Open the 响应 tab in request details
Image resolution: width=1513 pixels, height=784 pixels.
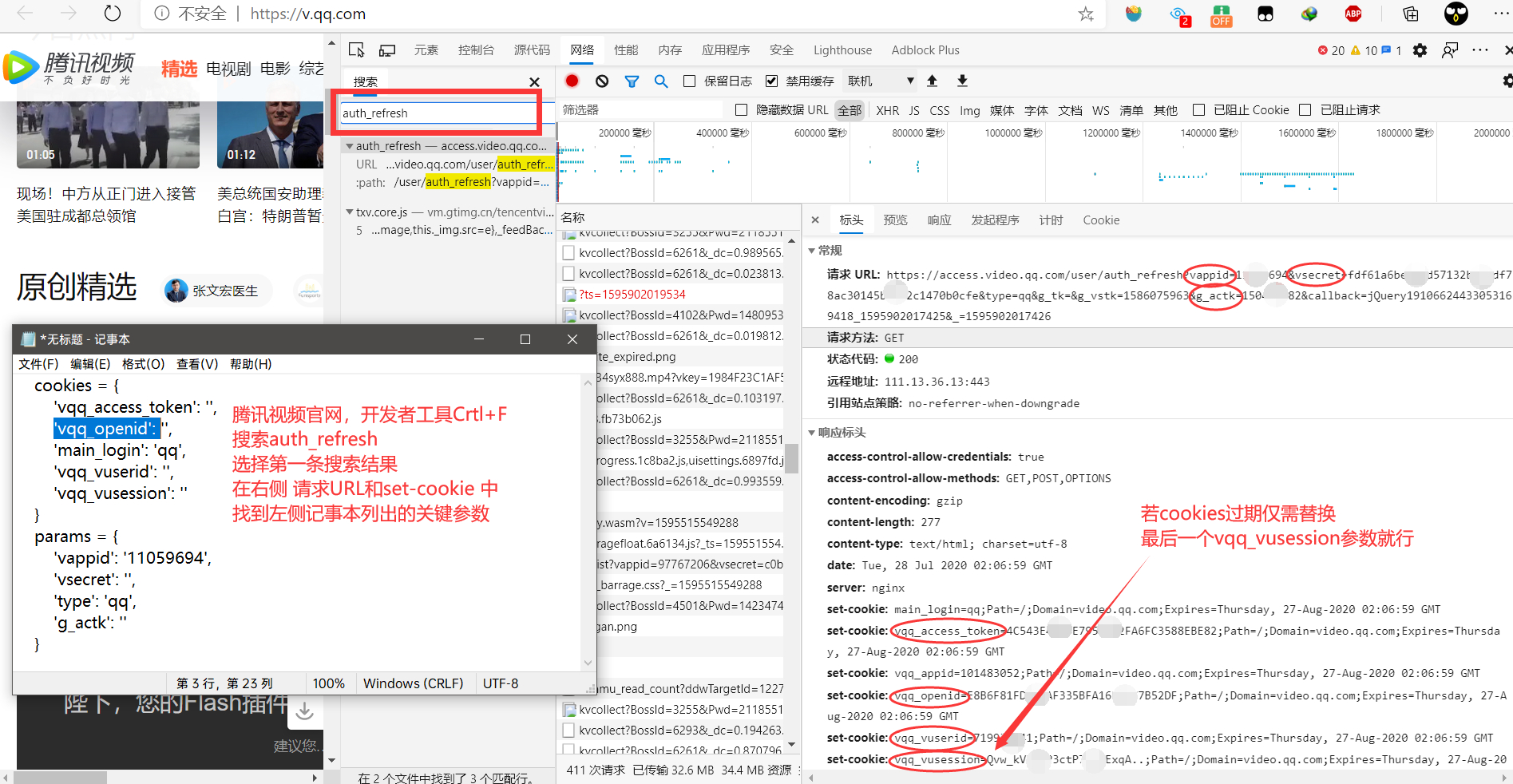(939, 220)
